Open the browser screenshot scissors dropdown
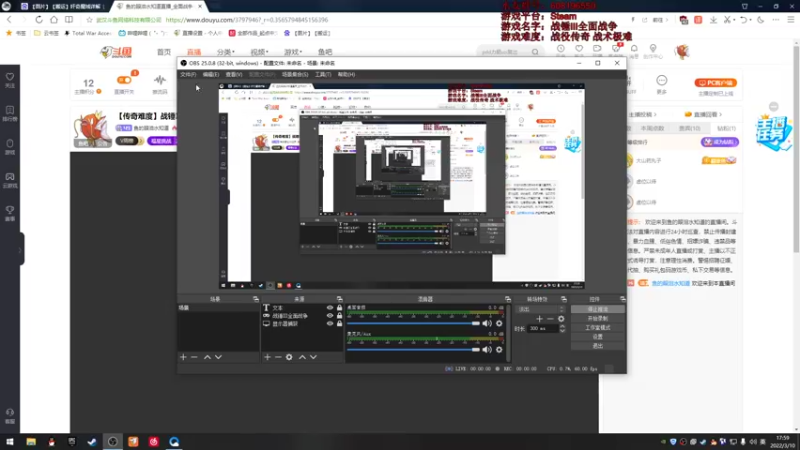This screenshot has height=450, width=800. tap(734, 20)
